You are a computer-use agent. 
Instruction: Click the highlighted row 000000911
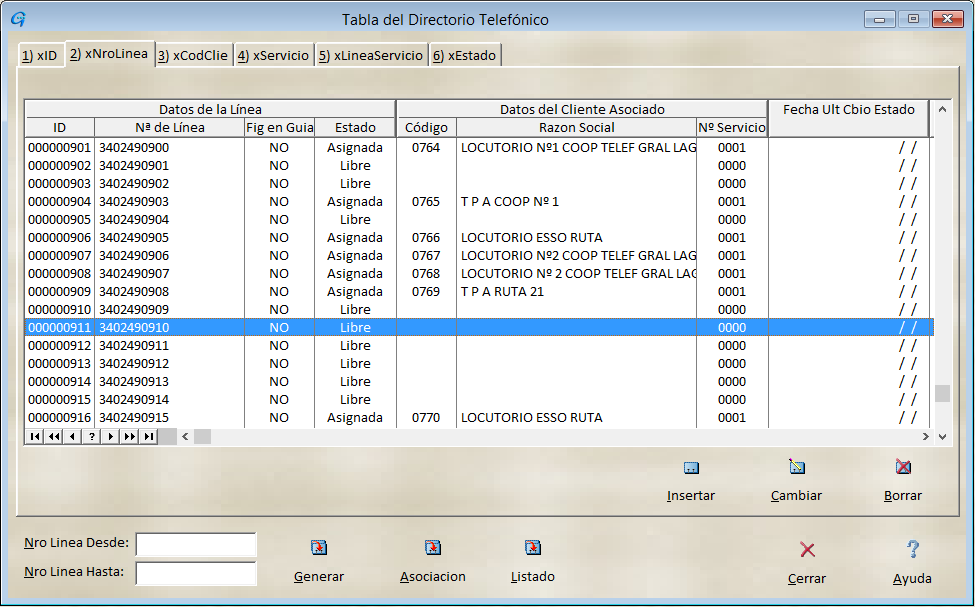point(479,328)
